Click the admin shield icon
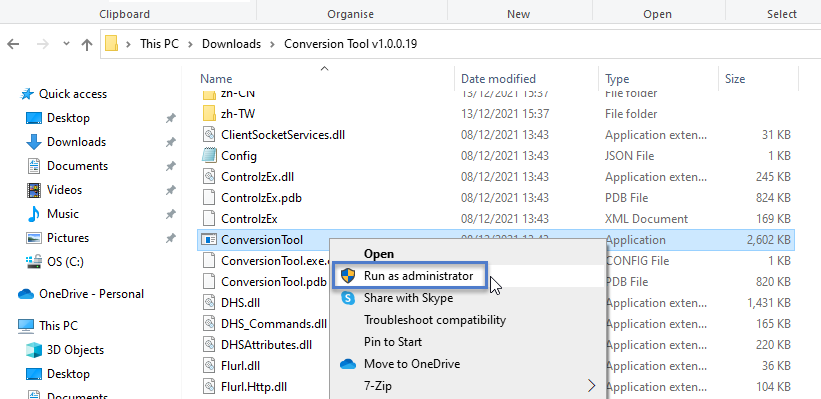 click(348, 275)
